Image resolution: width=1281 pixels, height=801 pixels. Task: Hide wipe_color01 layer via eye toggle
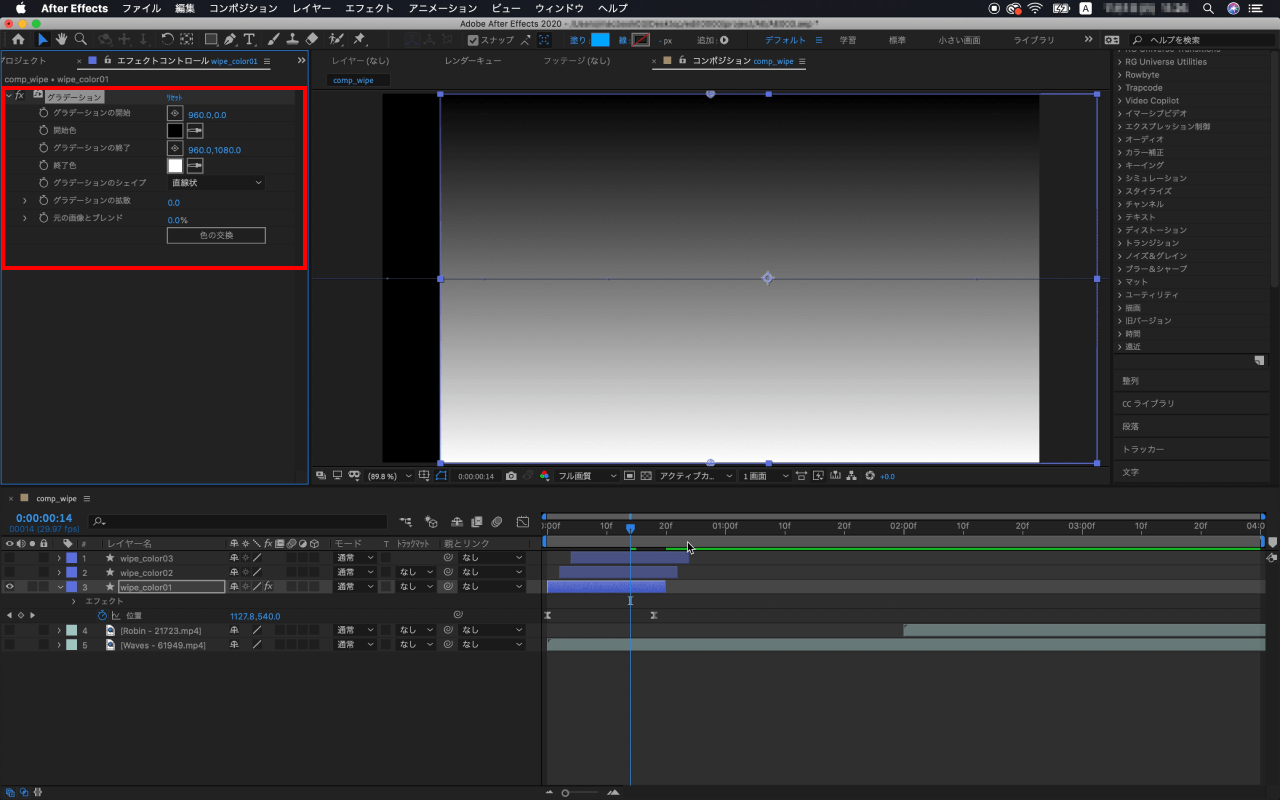pyautogui.click(x=9, y=587)
